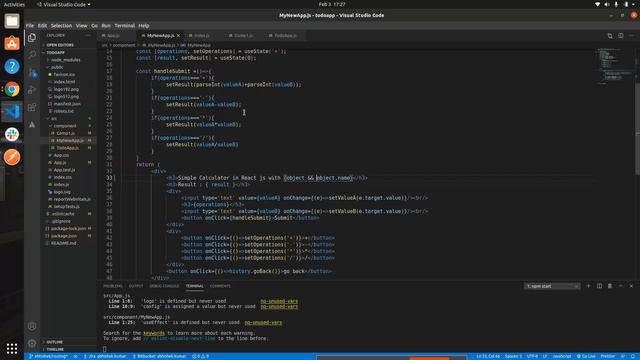Click Go Live in status bar
640x360 pixels.
click(586, 356)
